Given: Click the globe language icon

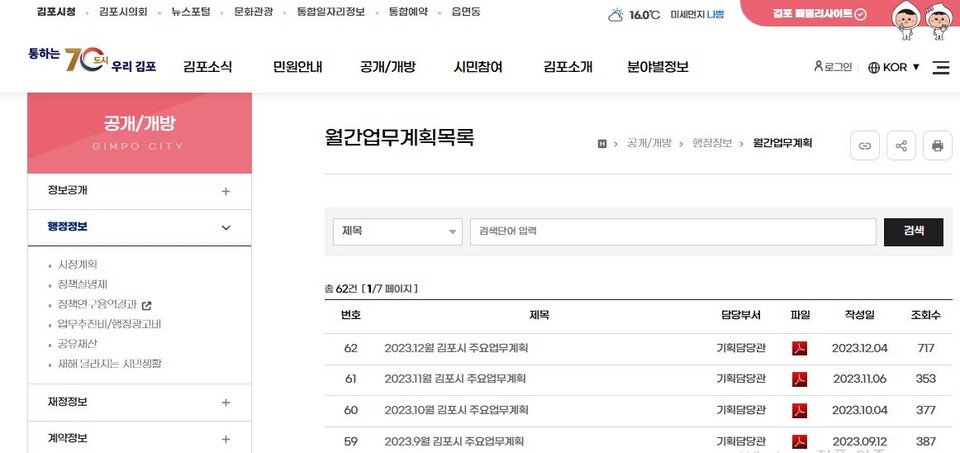Looking at the screenshot, I should (874, 67).
